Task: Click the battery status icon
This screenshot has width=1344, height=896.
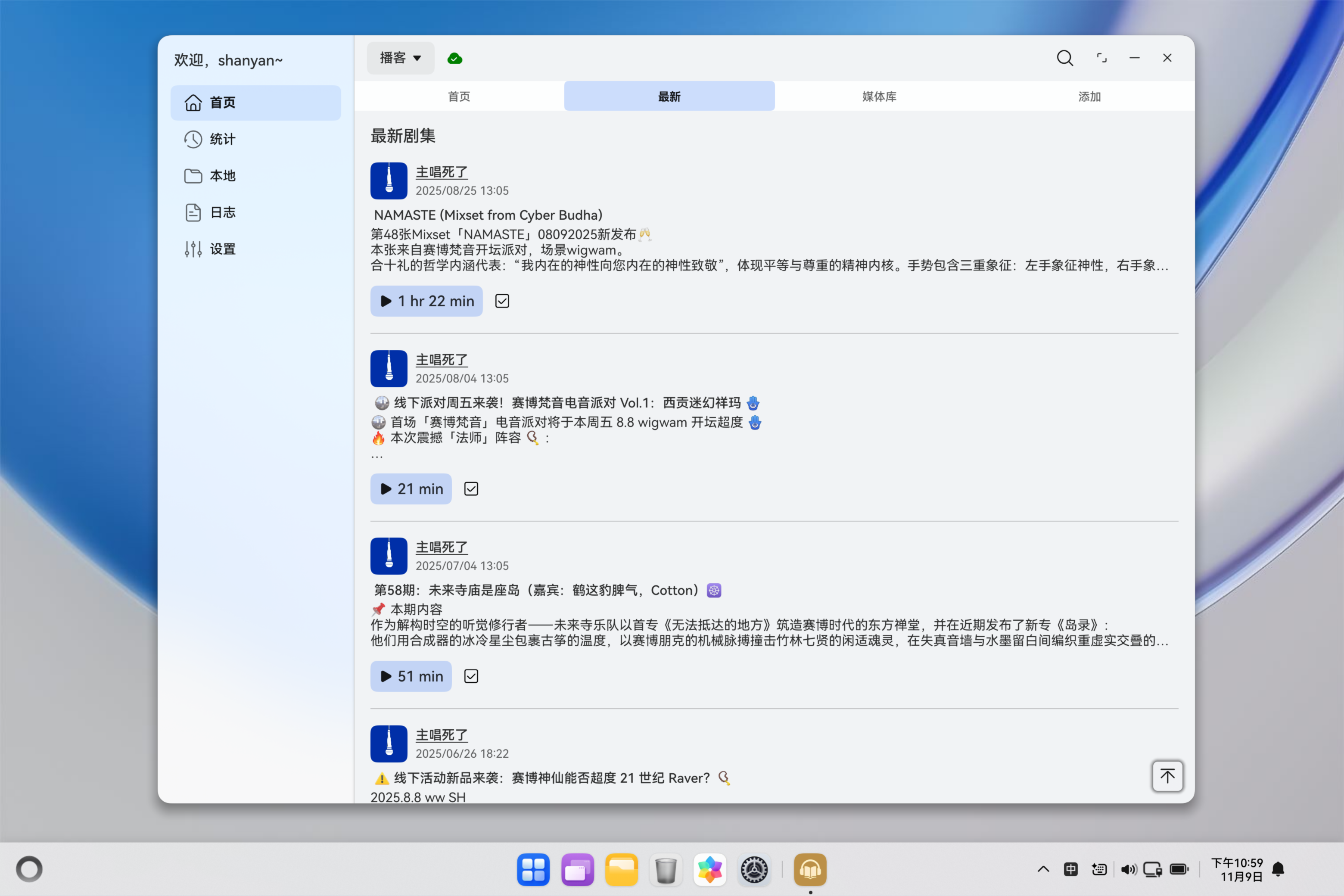Action: coord(1179,869)
